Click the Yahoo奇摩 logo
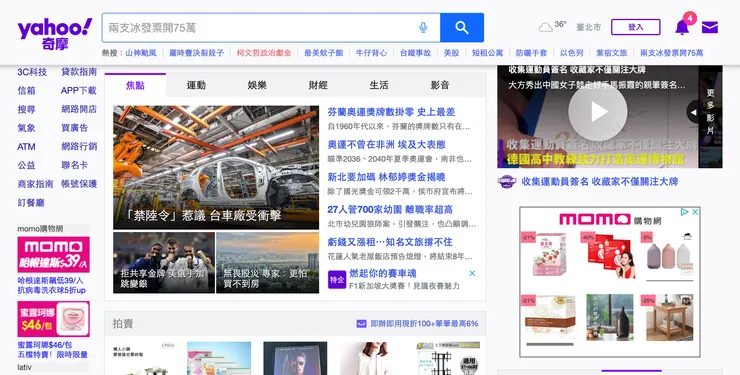This screenshot has height=375, width=740. 55,33
